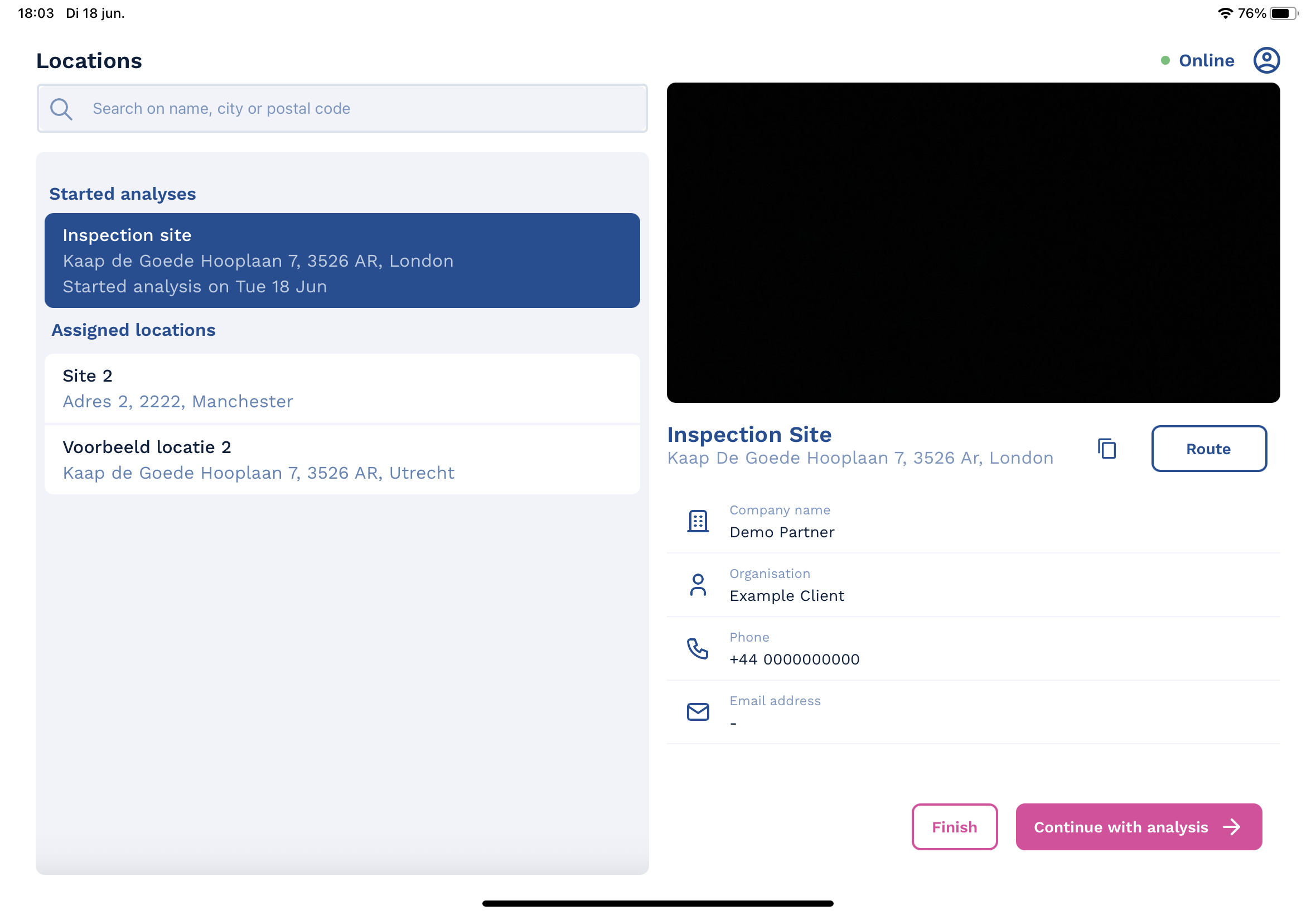This screenshot has height=915, width=1316.
Task: Select Voorbeeld locatie 2 in Utrecht
Action: point(342,460)
